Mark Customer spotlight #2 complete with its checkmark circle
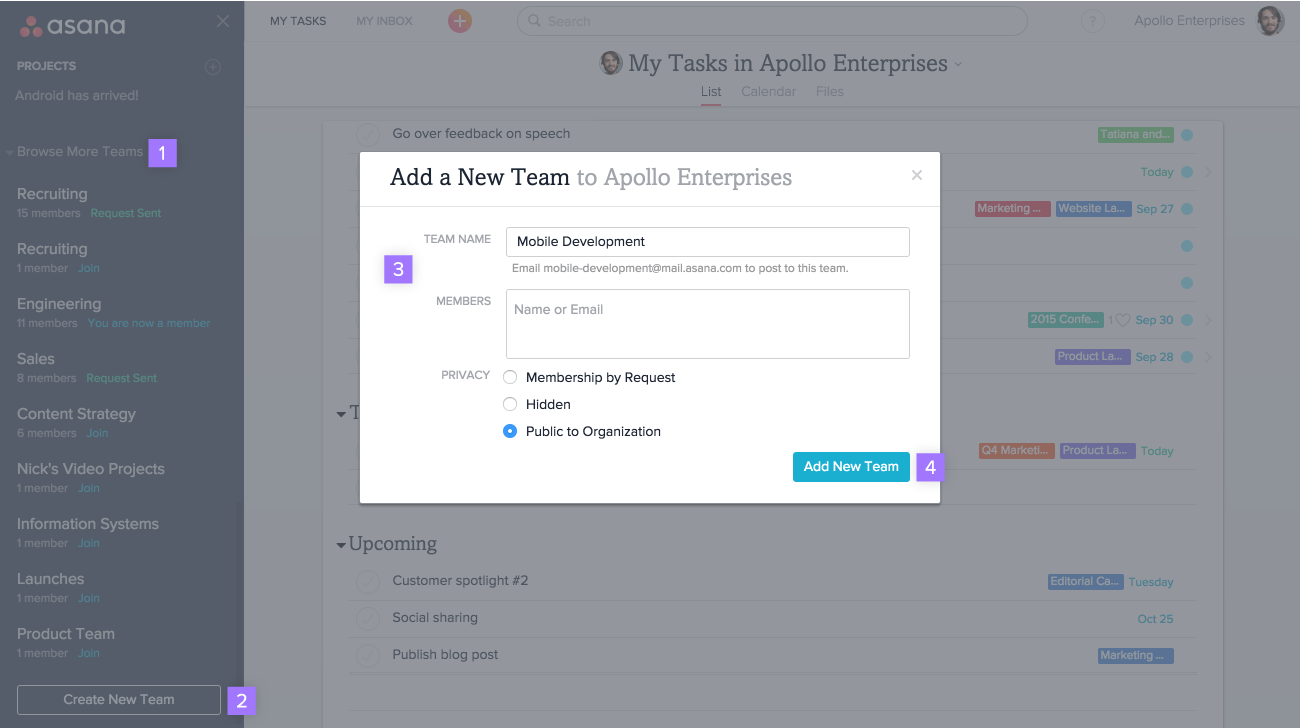The width and height of the screenshot is (1300, 728). click(368, 581)
